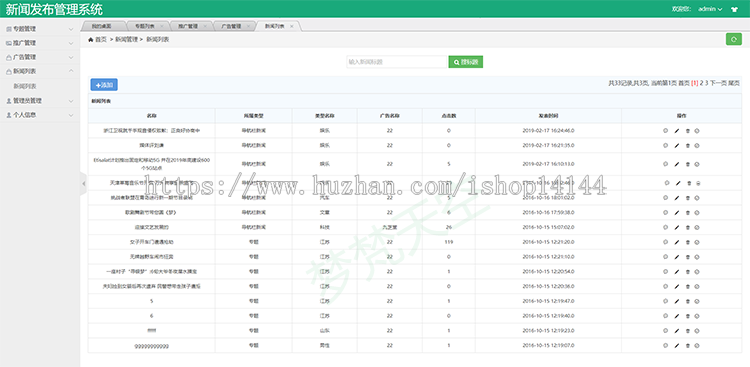This screenshot has height=367, width=750.
Task: Select the active 新闻列表 tab
Action: tap(275, 26)
